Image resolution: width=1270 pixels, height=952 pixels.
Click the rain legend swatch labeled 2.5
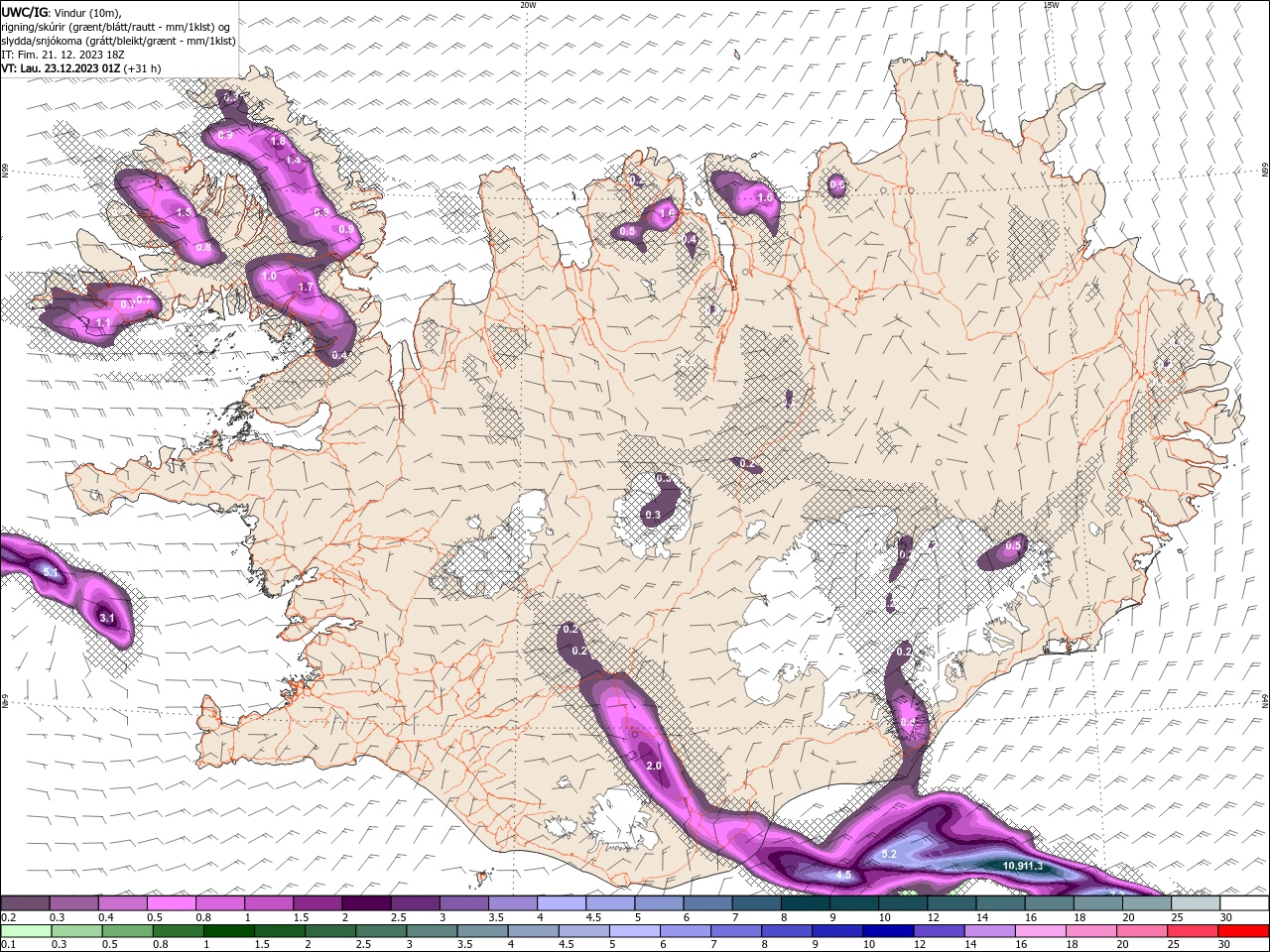tap(380, 930)
